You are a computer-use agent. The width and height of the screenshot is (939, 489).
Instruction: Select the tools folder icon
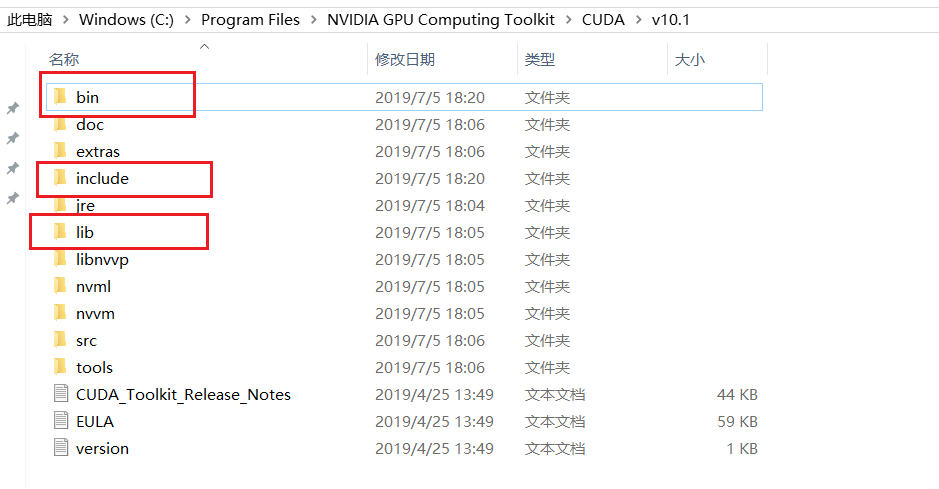pos(60,367)
